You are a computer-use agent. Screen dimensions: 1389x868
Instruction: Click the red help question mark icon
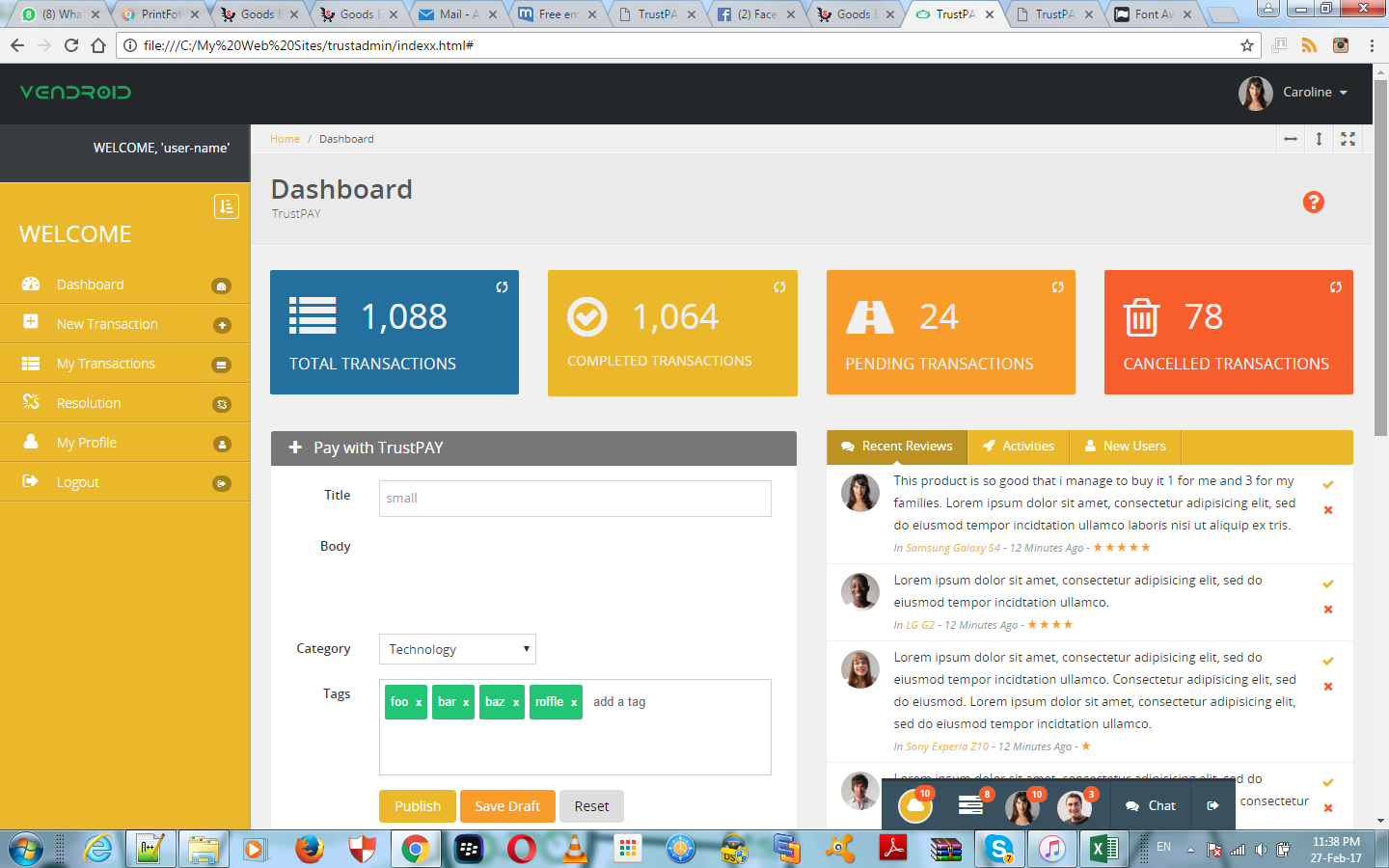point(1314,202)
